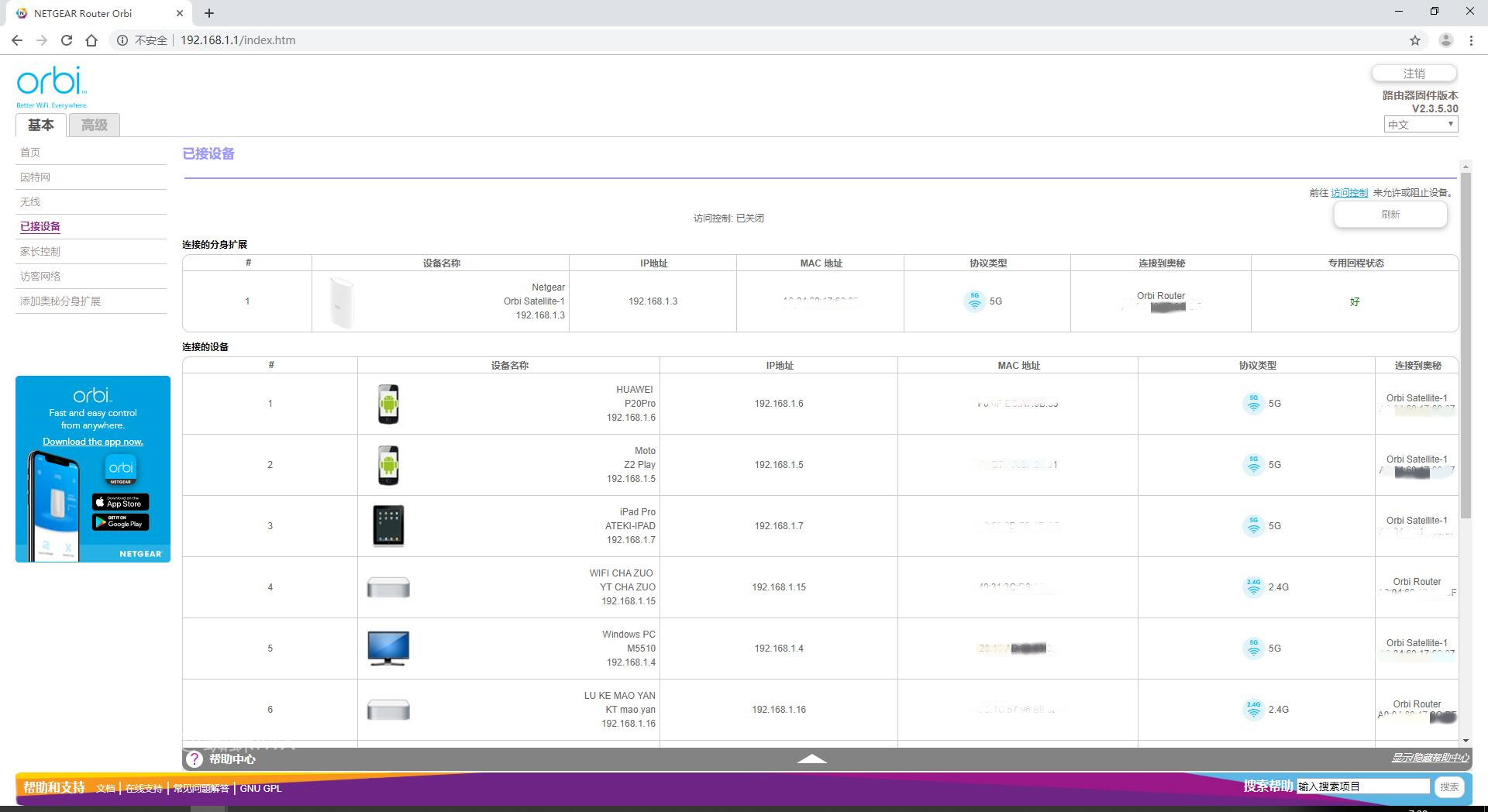The height and width of the screenshot is (812, 1488).
Task: Click the iPad Pro IP 192.168.1.7 cell
Action: [x=779, y=526]
